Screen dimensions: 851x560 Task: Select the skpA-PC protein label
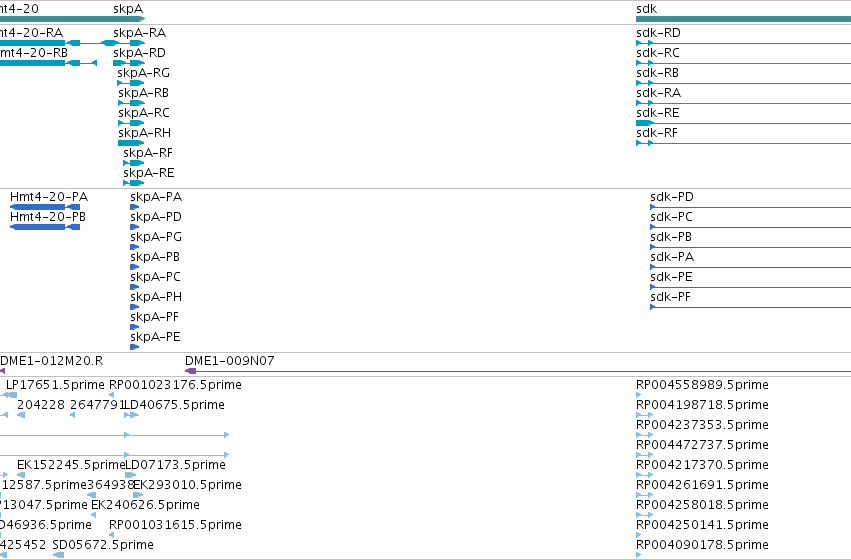[155, 277]
